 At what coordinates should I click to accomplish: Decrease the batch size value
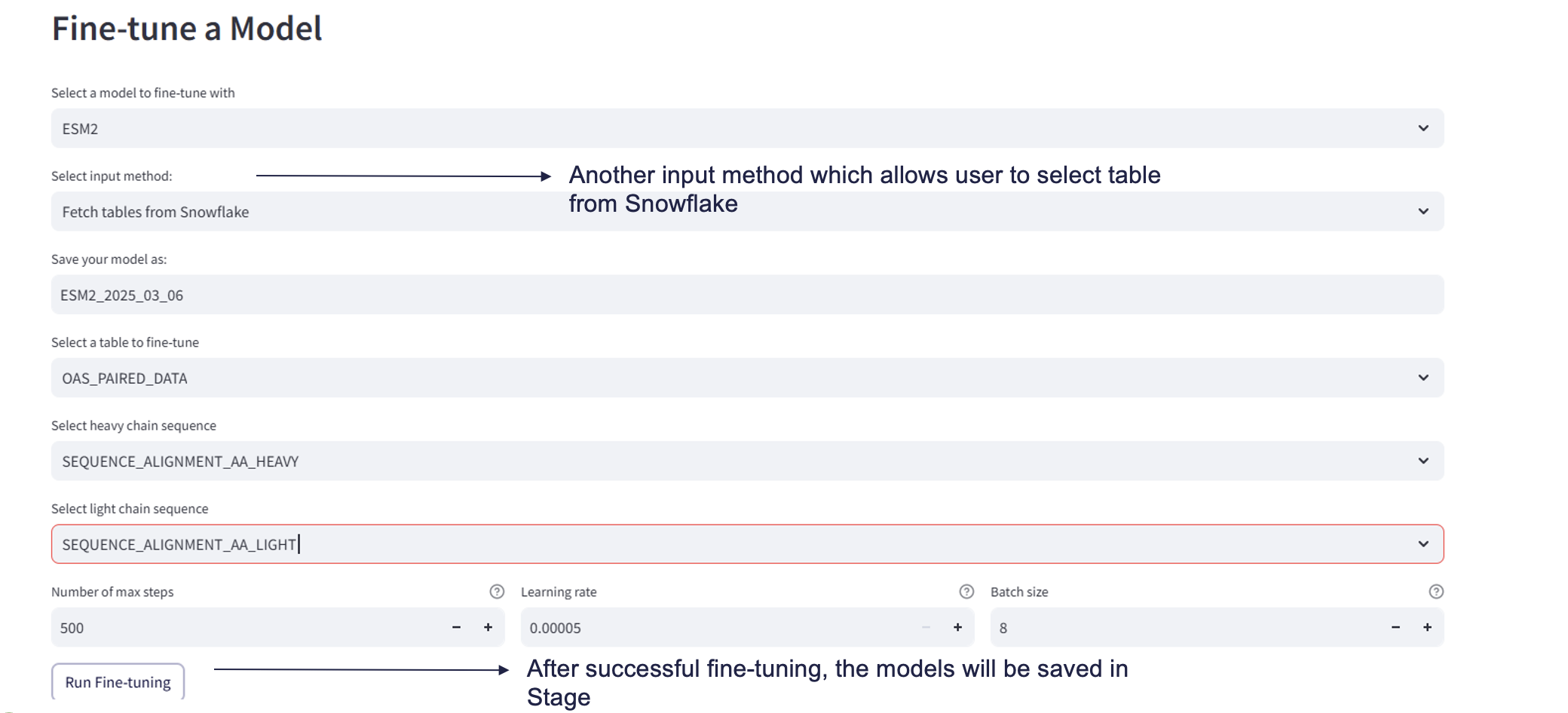[1395, 627]
